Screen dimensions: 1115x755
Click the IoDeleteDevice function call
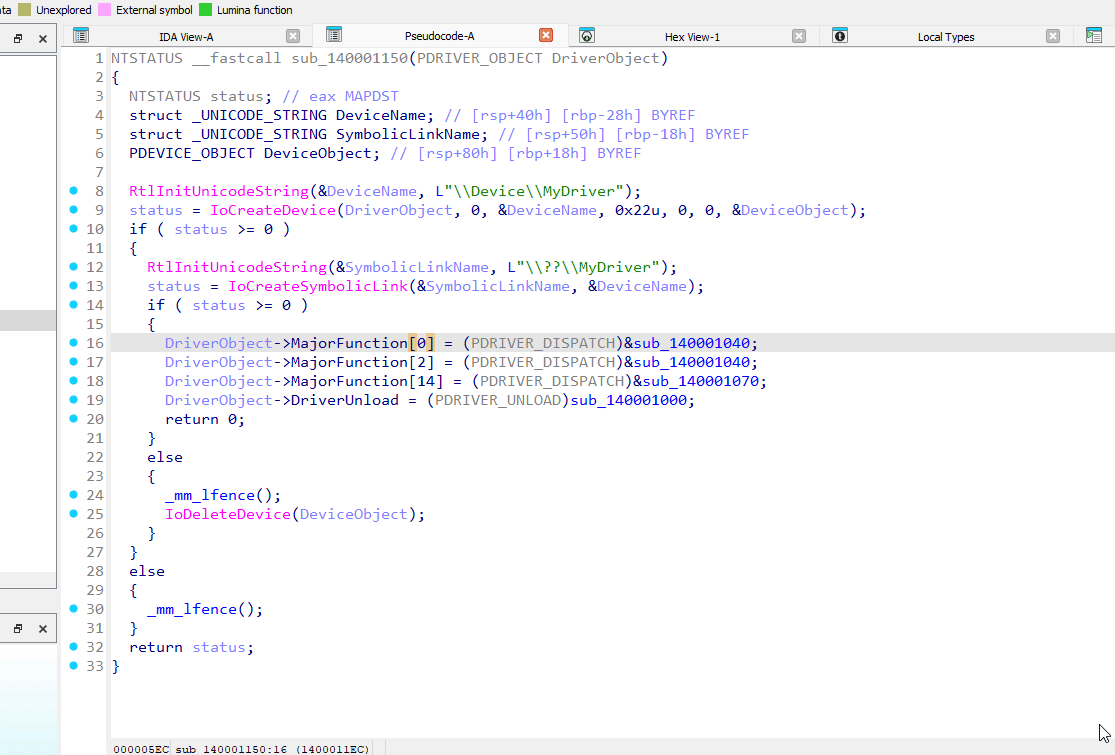(x=228, y=514)
